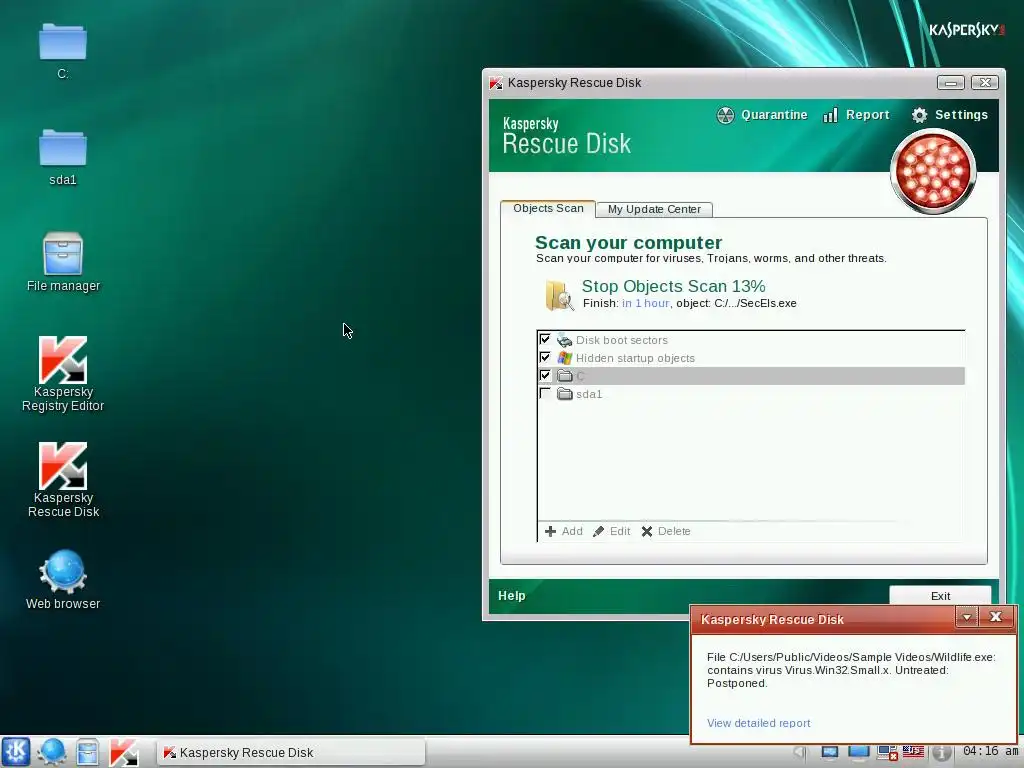
Task: Click the Kaspersky title bar logo icon
Action: tap(496, 83)
